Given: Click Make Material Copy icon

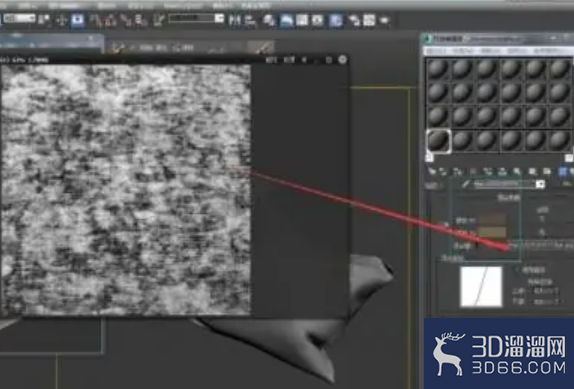Looking at the screenshot, I should 487,171.
